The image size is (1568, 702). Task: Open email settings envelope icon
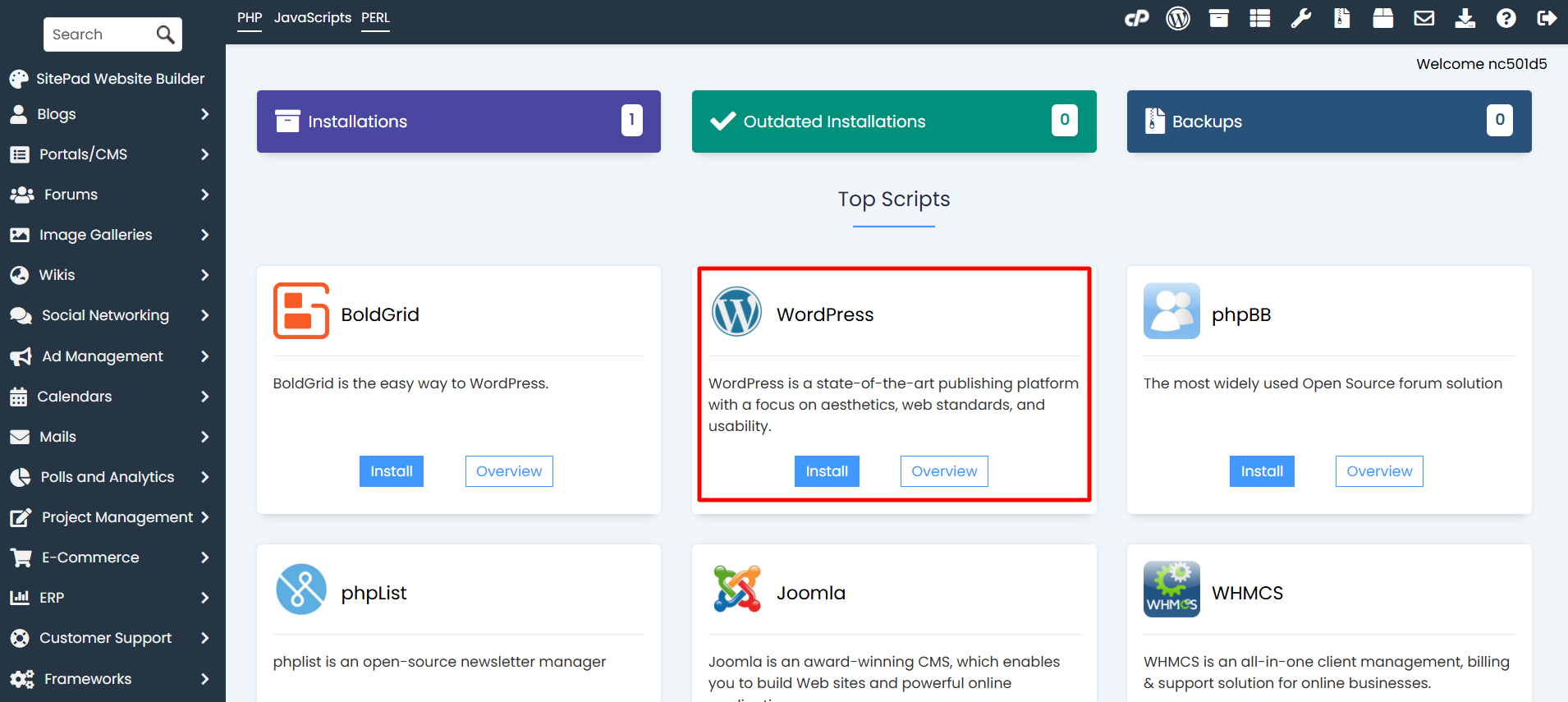click(1424, 18)
